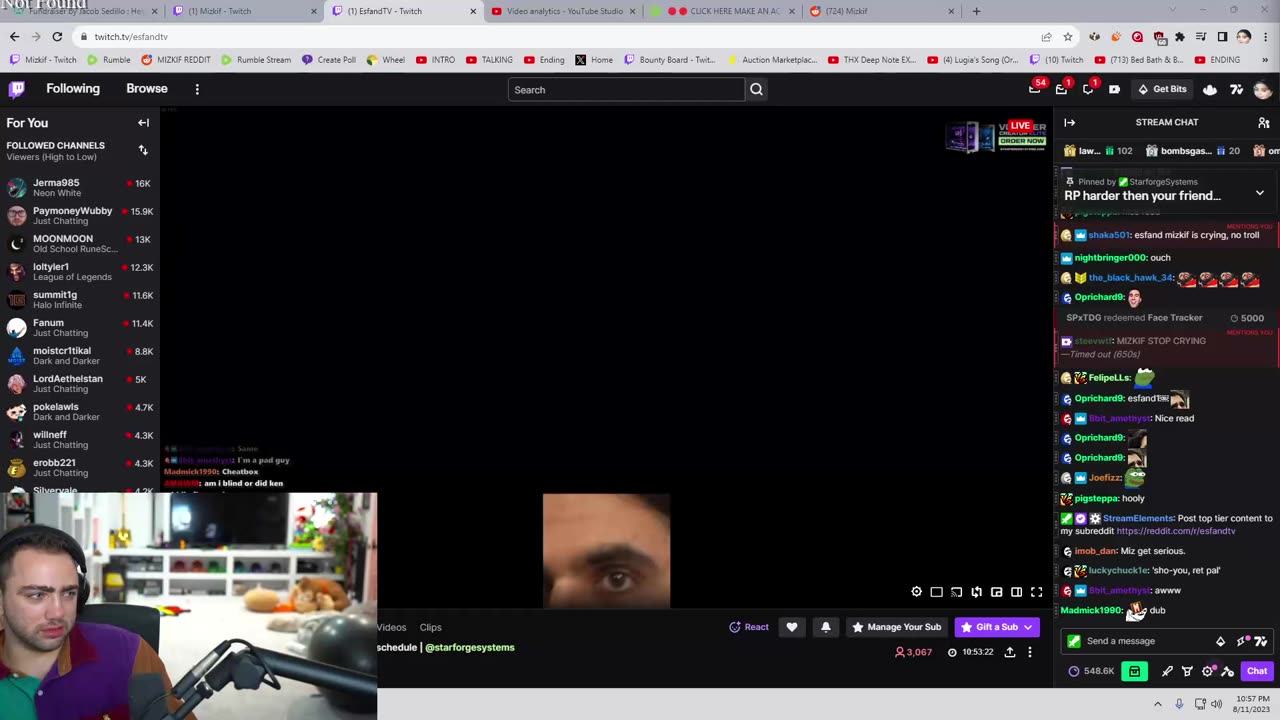
Task: Open the reddit.com/r/esfandtv link in chat
Action: pyautogui.click(x=1176, y=531)
